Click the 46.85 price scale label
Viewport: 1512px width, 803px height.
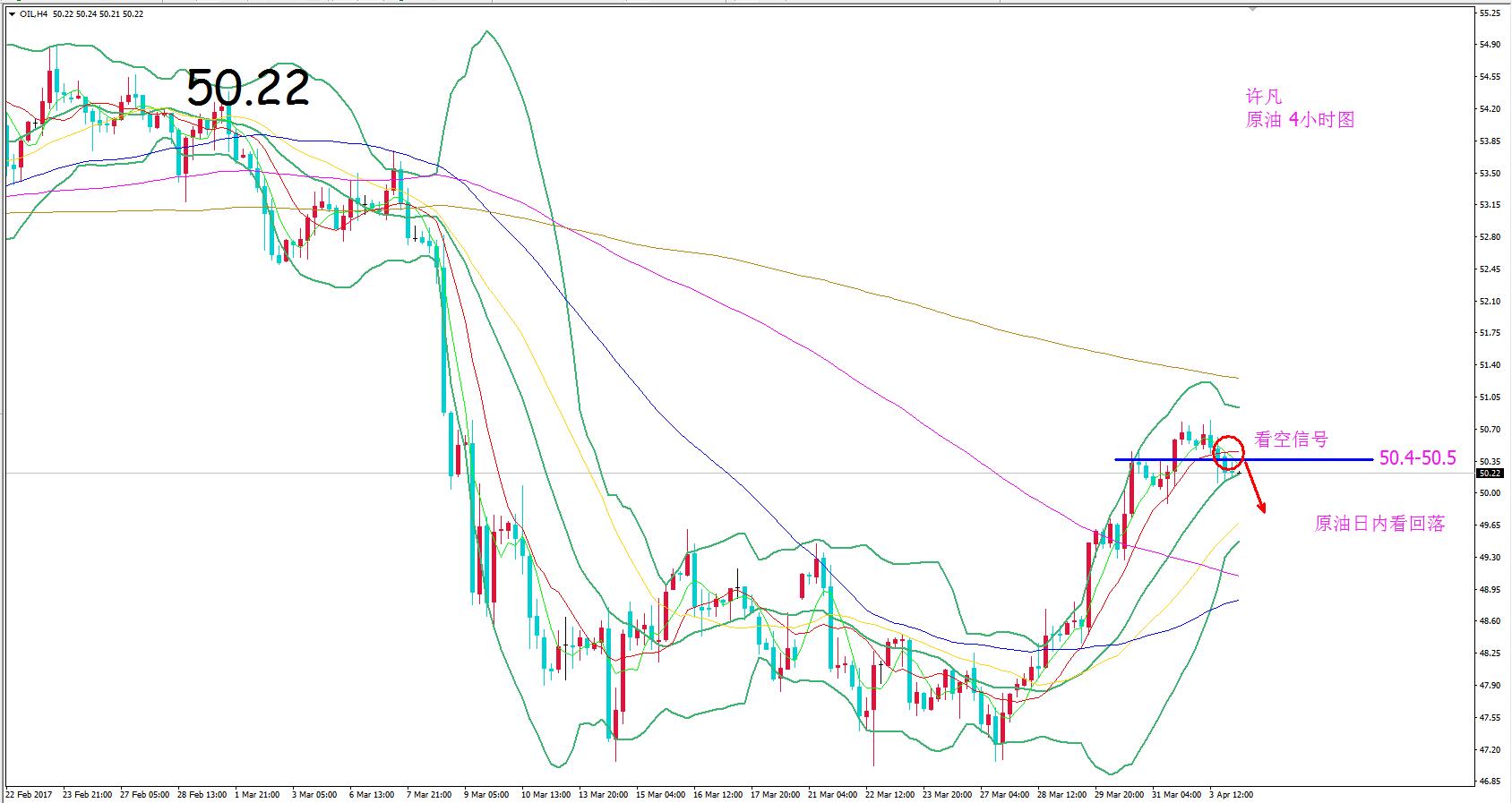pos(1491,782)
